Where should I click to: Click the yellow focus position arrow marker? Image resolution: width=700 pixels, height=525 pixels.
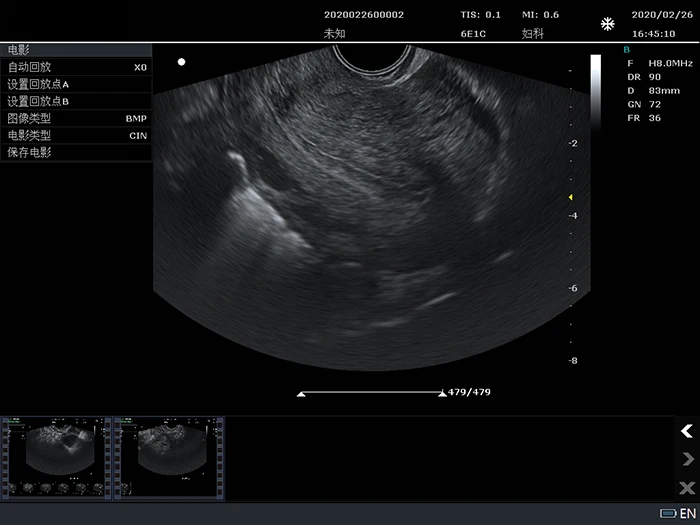[x=570, y=197]
